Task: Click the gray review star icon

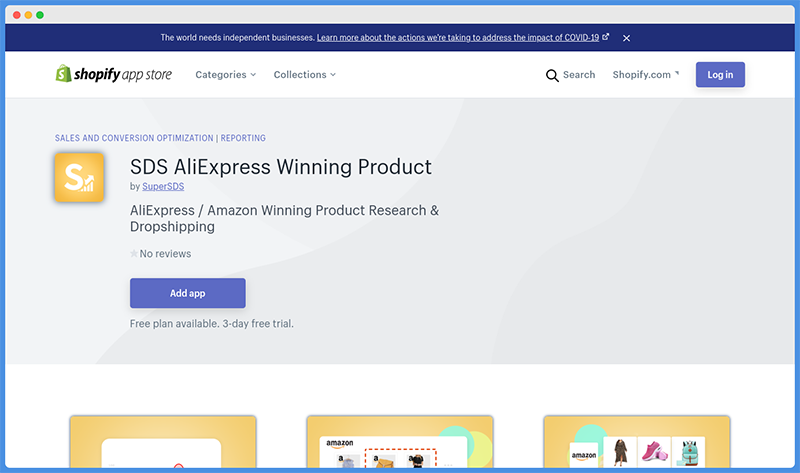Action: tap(134, 253)
